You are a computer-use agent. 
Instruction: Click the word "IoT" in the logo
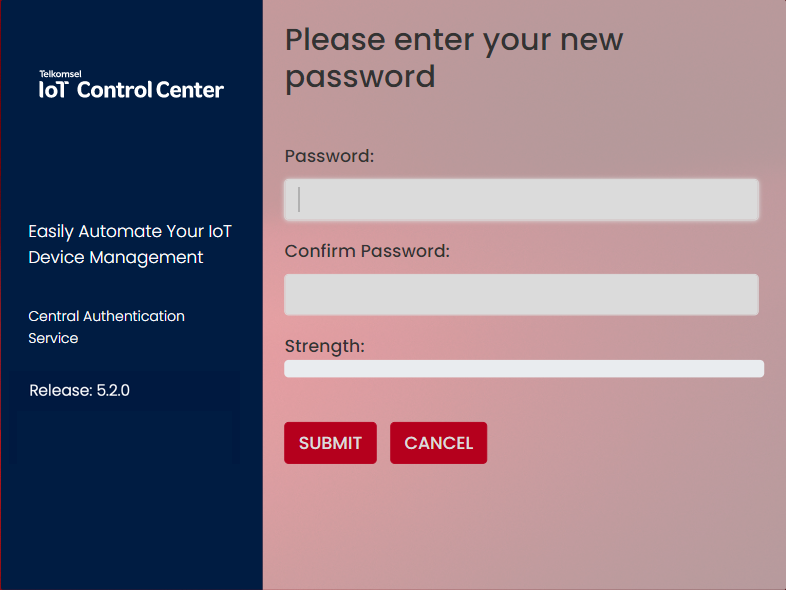53,90
